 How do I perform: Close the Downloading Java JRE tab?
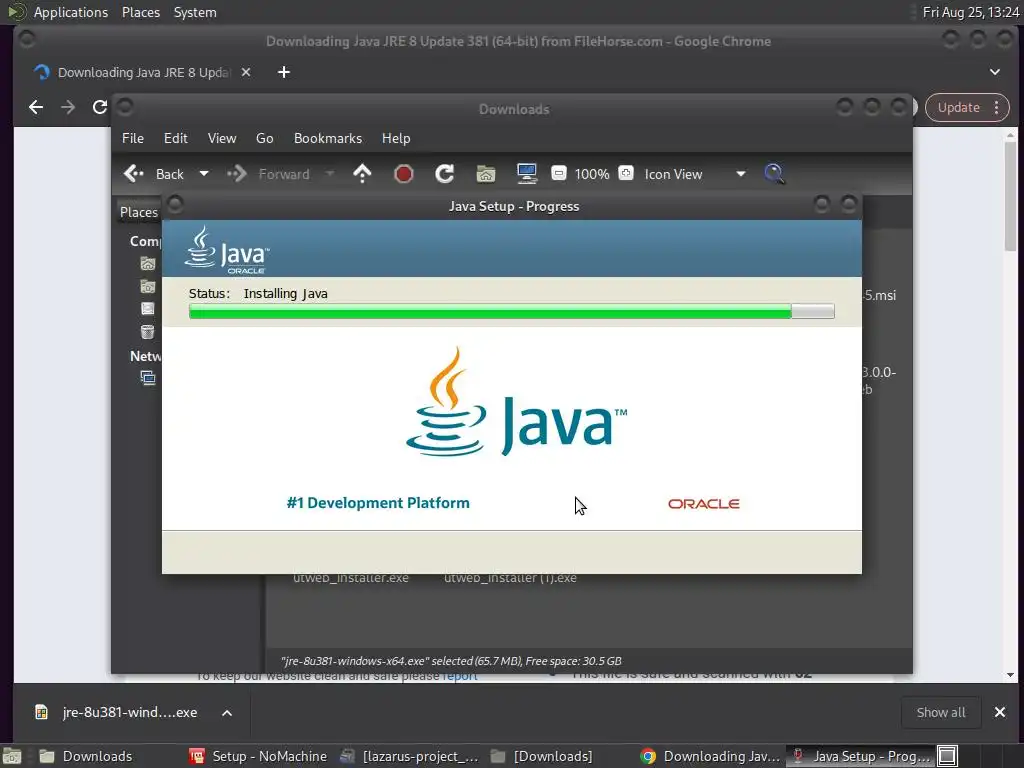pyautogui.click(x=246, y=72)
